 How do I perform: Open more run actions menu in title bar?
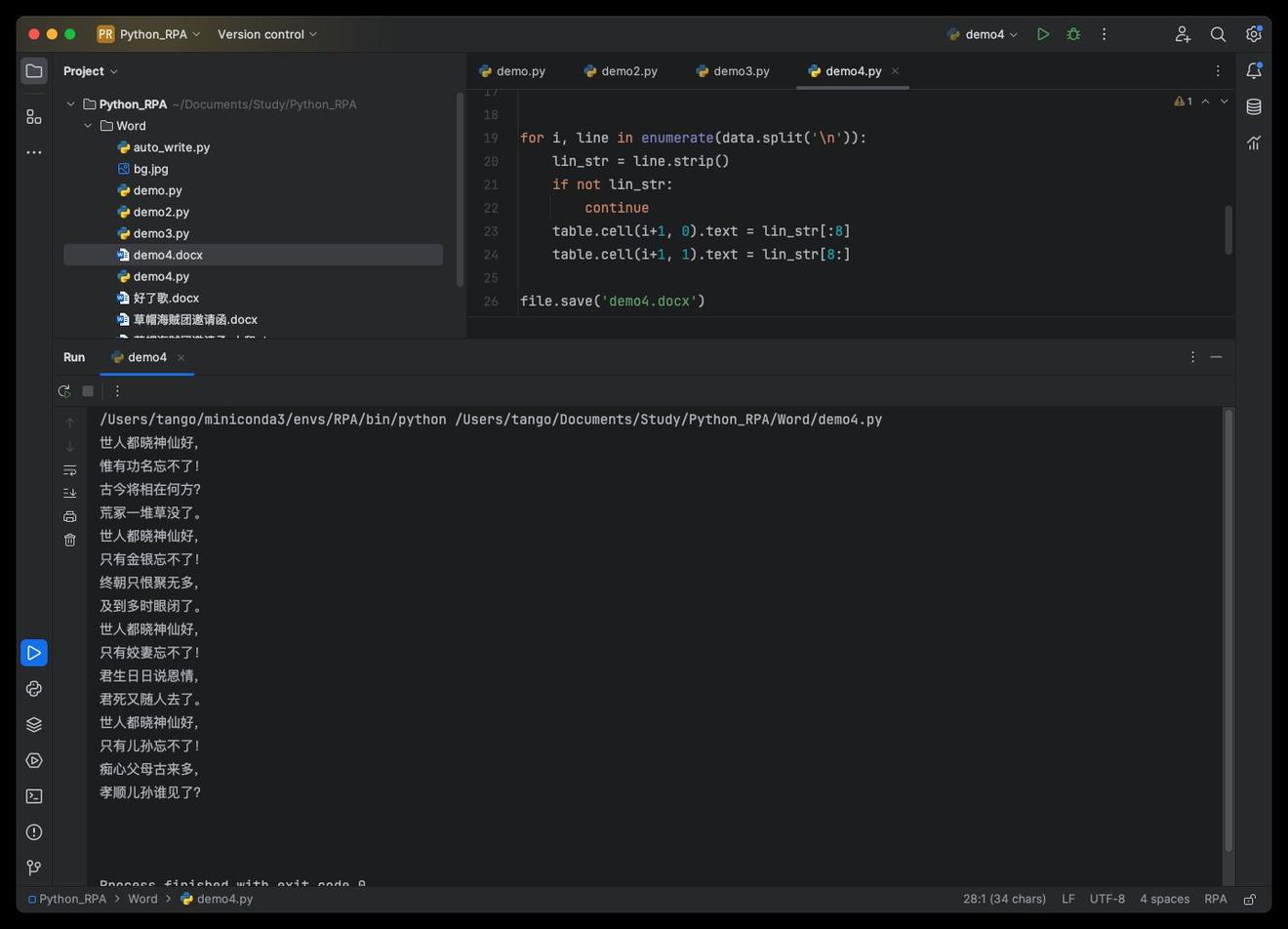click(1104, 34)
